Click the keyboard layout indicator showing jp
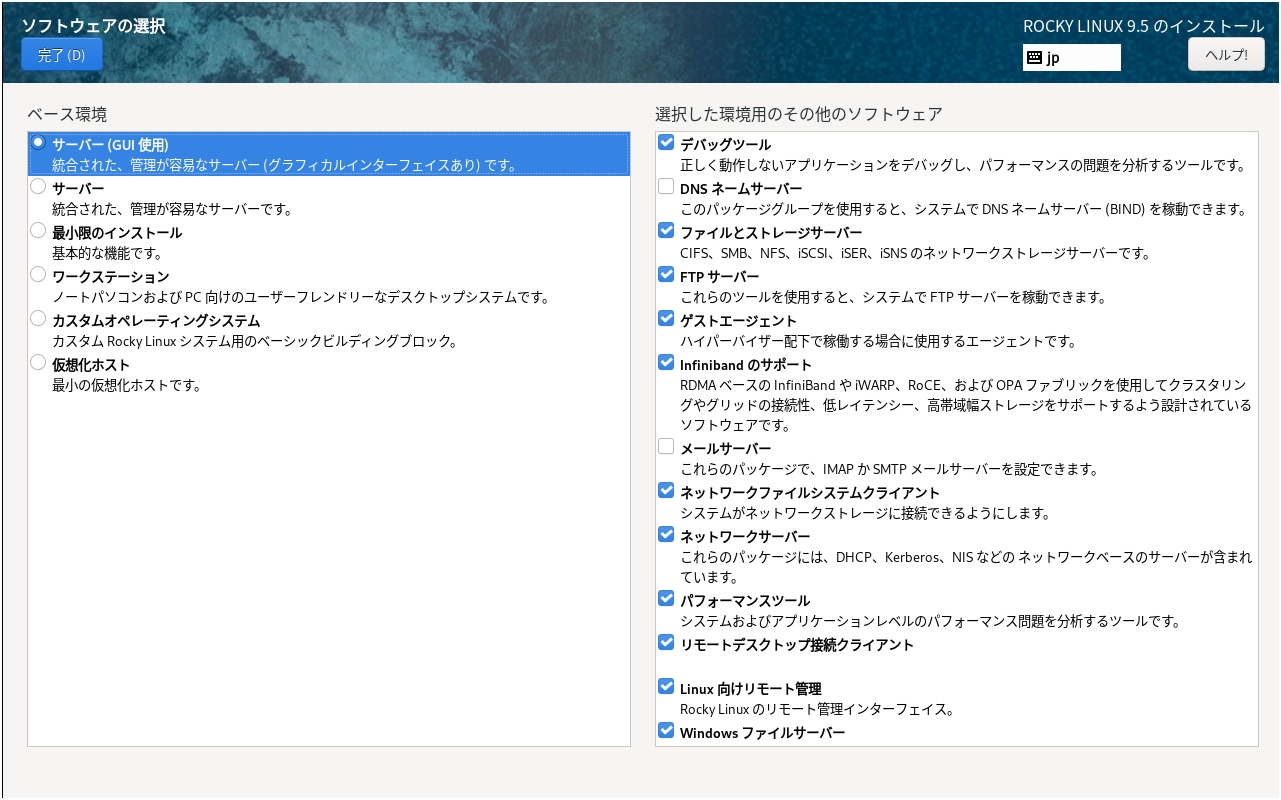Viewport: 1281px width, 800px height. click(x=1070, y=57)
